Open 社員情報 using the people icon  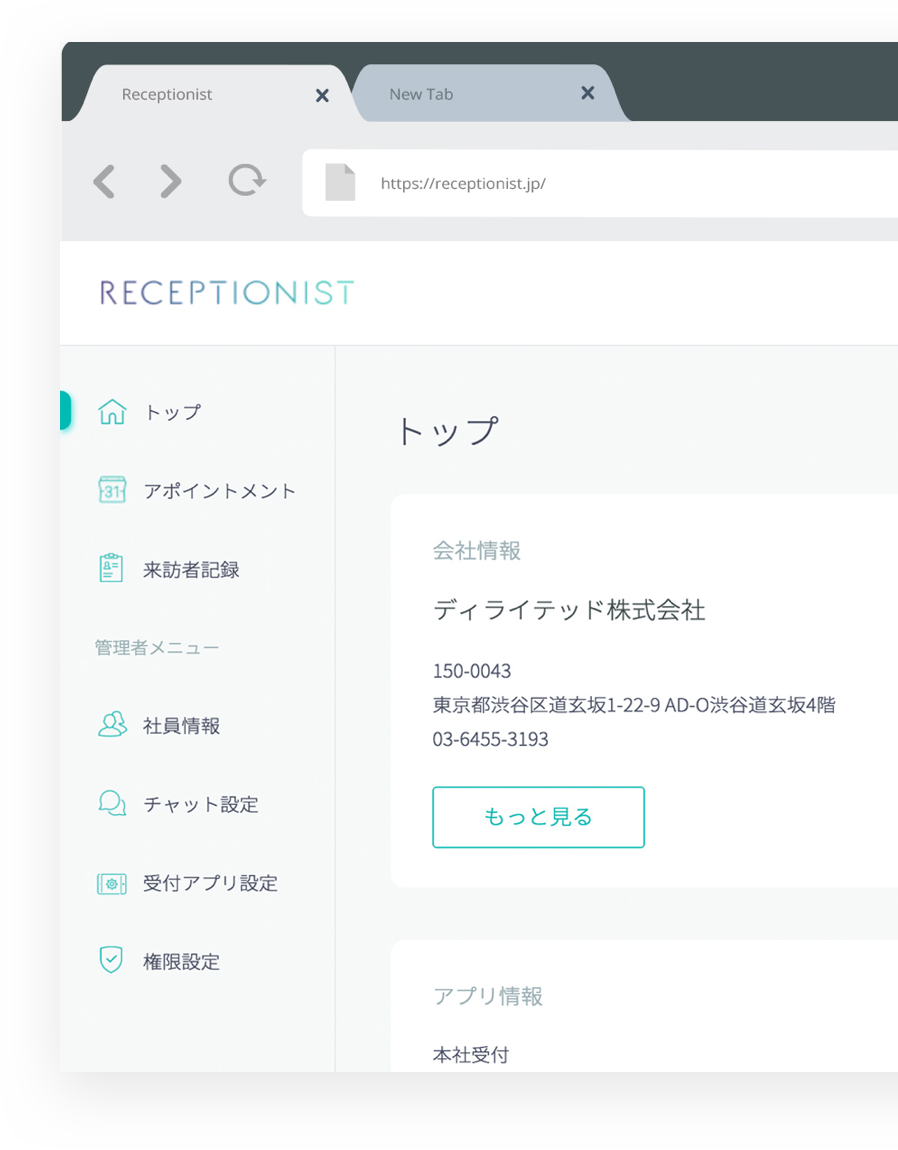click(112, 725)
